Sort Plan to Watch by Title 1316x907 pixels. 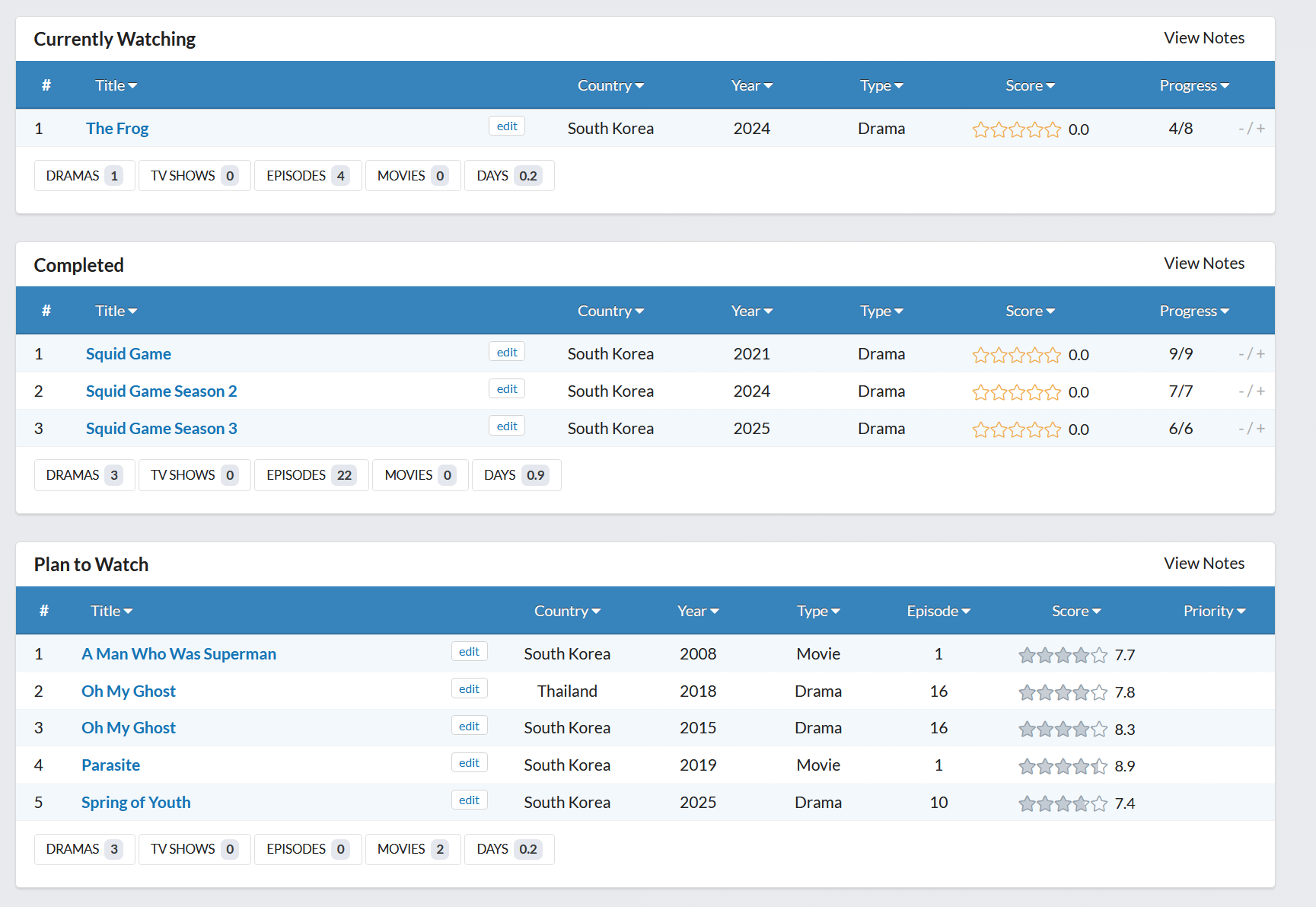click(111, 611)
